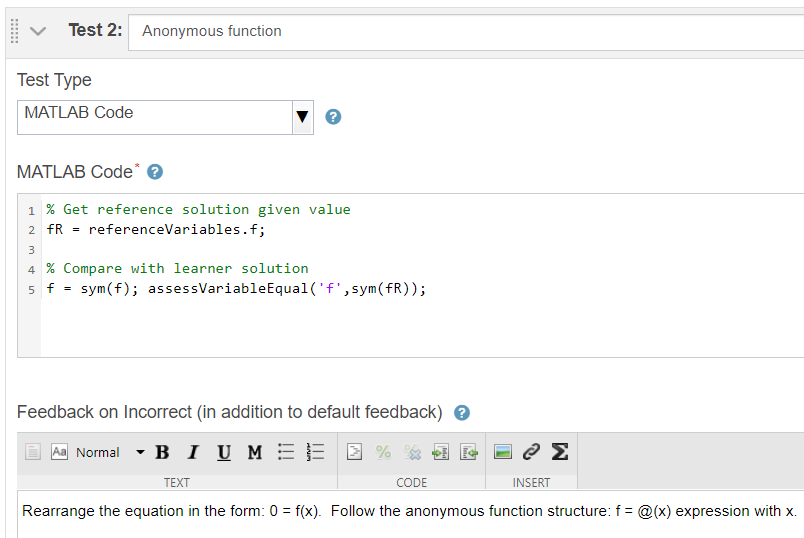Image resolution: width=804 pixels, height=538 pixels.
Task: Open the Test Type dropdown
Action: (166, 116)
